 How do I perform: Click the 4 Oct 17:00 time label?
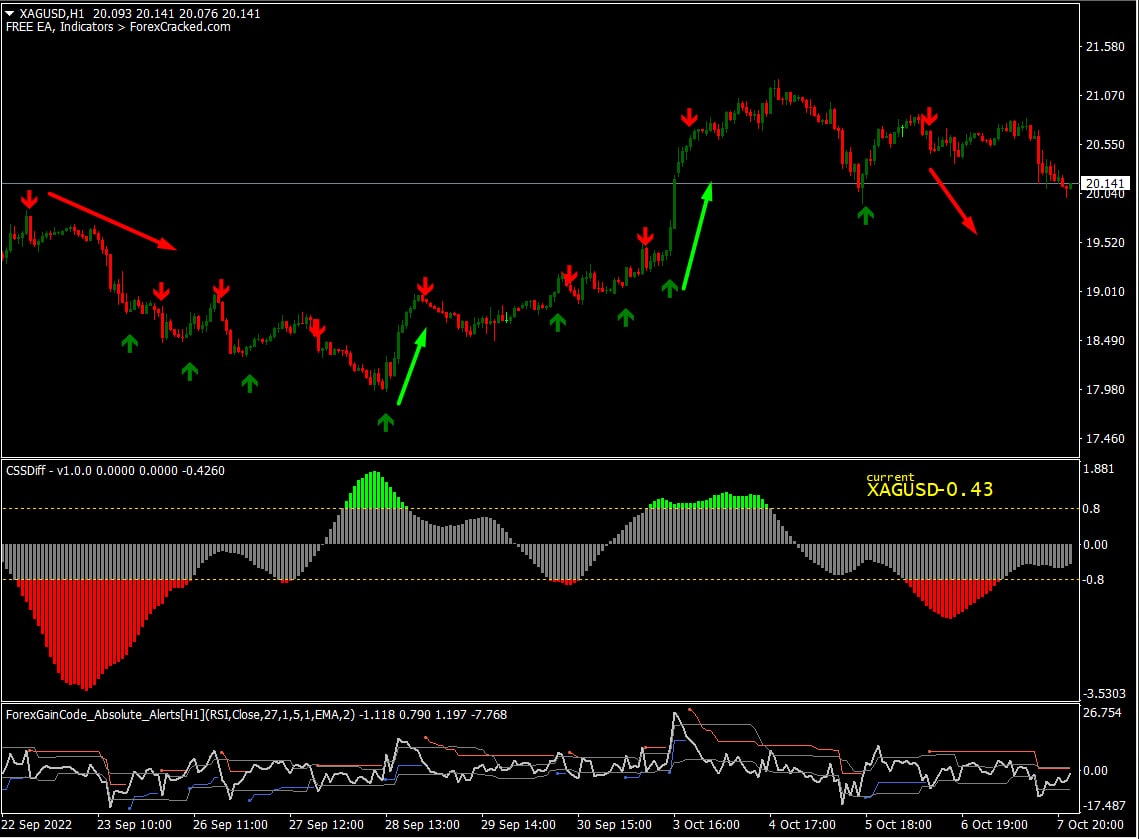(x=802, y=824)
